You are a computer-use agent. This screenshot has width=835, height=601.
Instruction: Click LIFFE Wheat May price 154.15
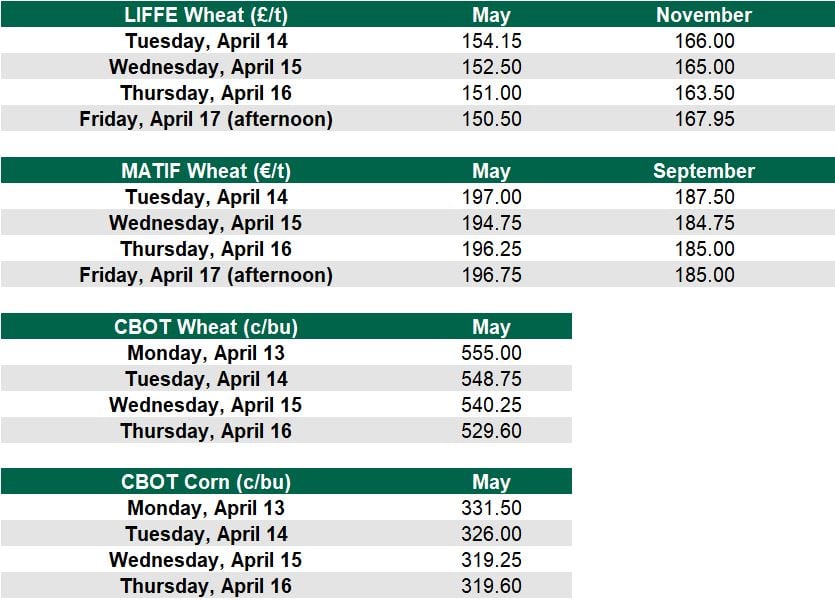tap(491, 41)
